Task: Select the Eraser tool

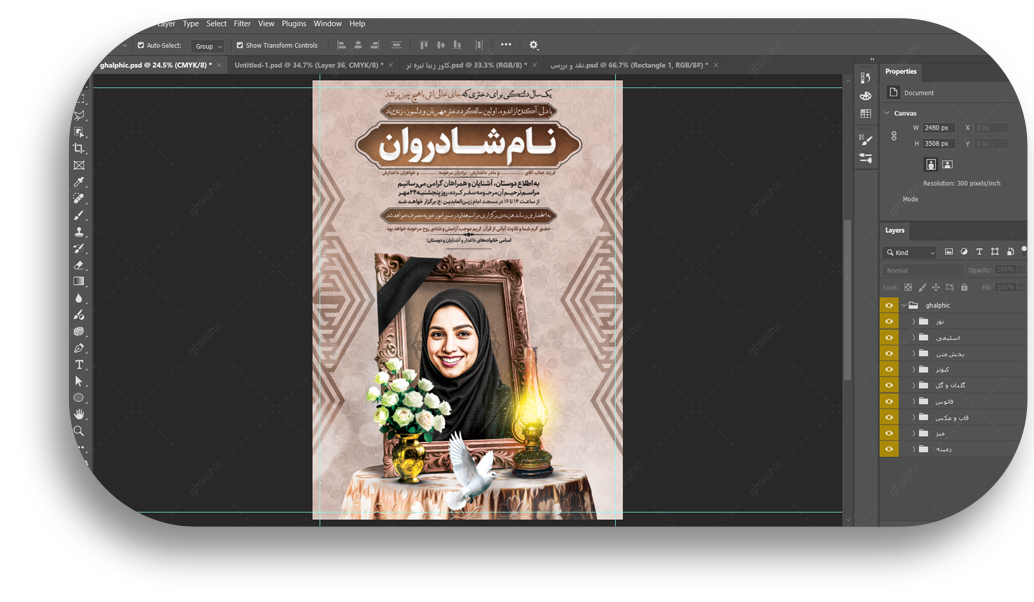Action: (x=79, y=265)
